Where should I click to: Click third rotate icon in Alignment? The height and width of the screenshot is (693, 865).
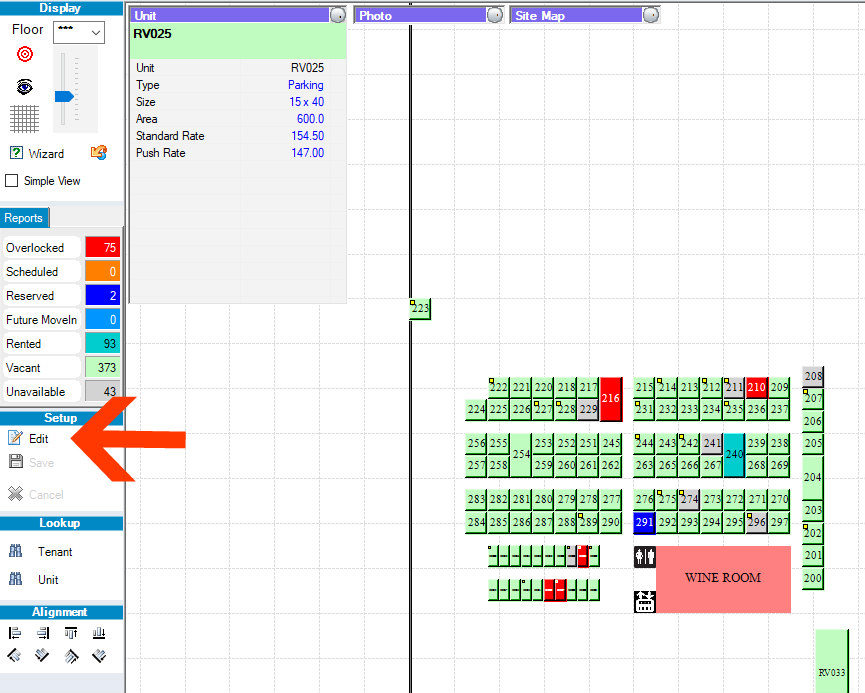coord(71,655)
